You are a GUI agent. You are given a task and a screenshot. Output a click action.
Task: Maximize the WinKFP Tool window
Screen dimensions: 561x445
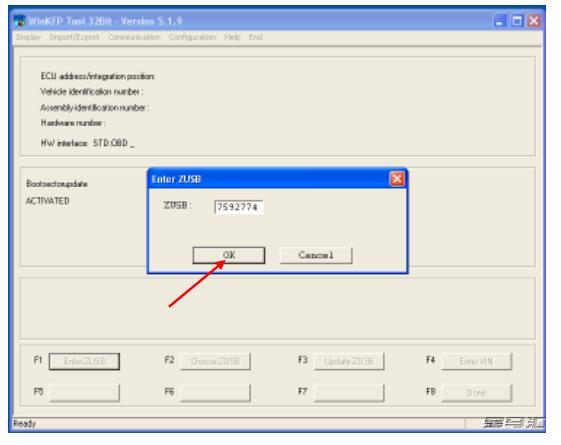coord(517,21)
